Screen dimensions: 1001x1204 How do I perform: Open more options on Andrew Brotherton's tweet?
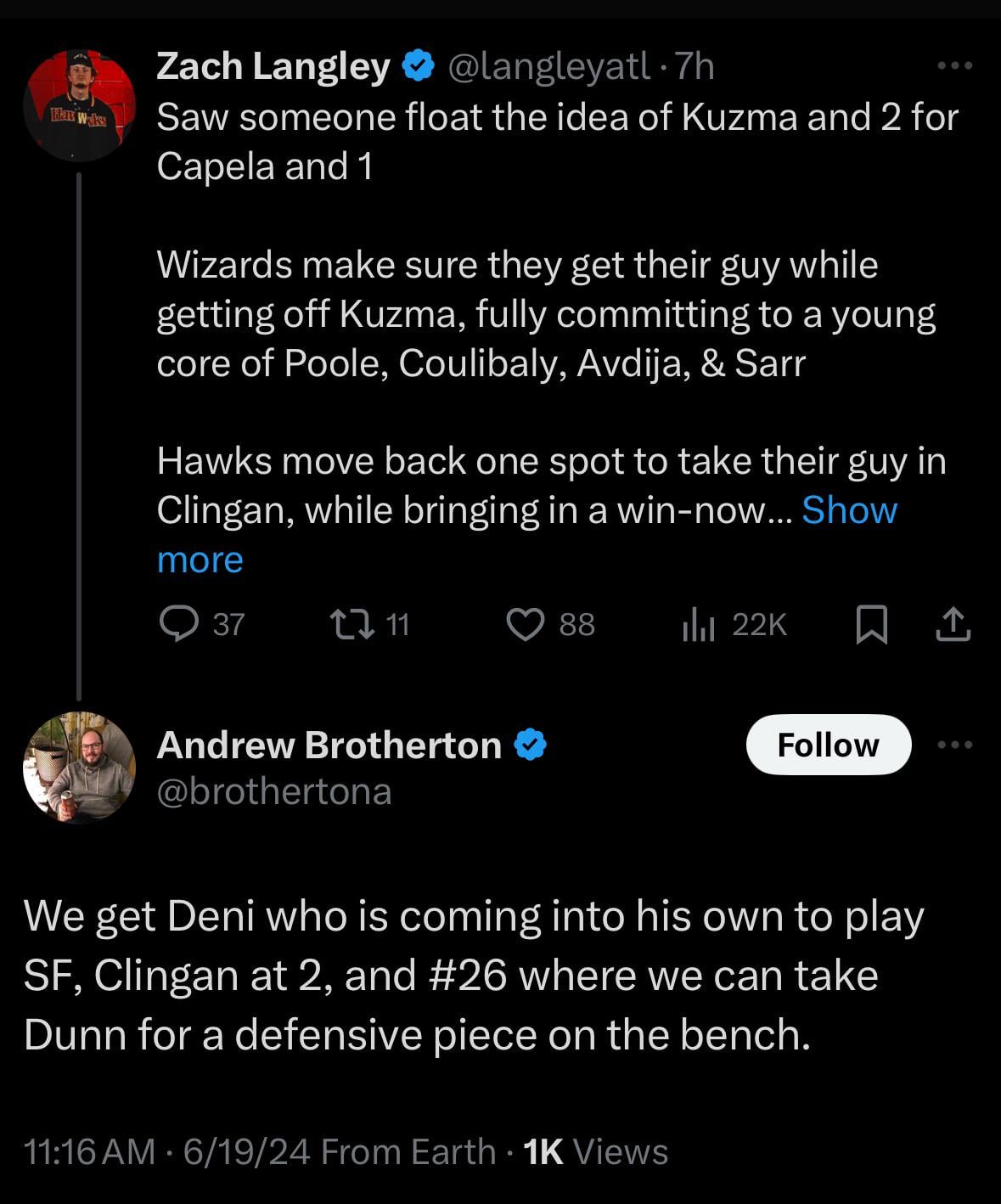pos(954,745)
